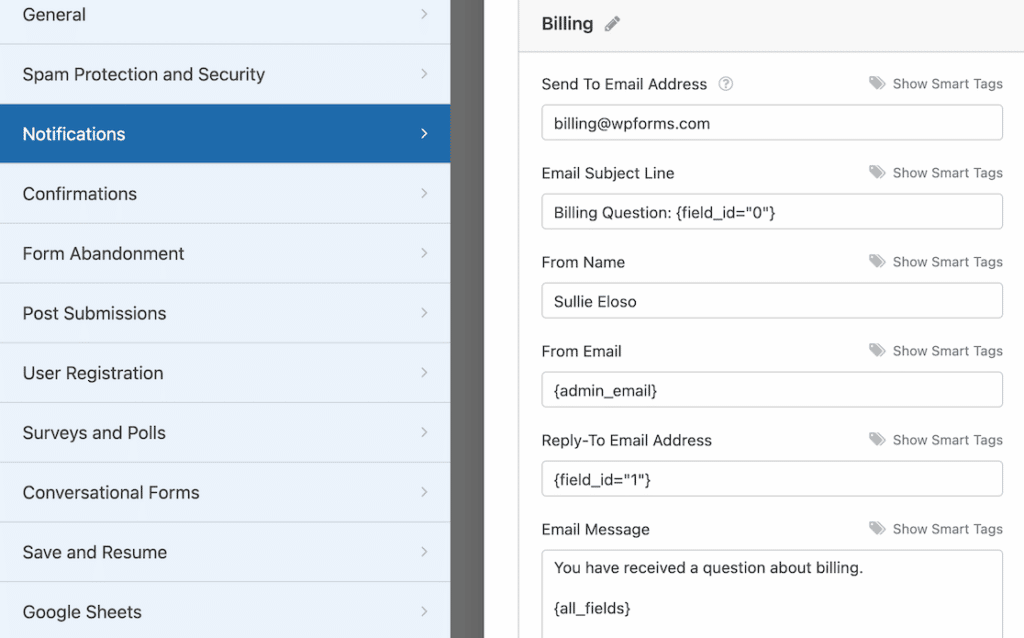Switch to the Notifications settings tab
The height and width of the screenshot is (638, 1024).
(x=224, y=133)
